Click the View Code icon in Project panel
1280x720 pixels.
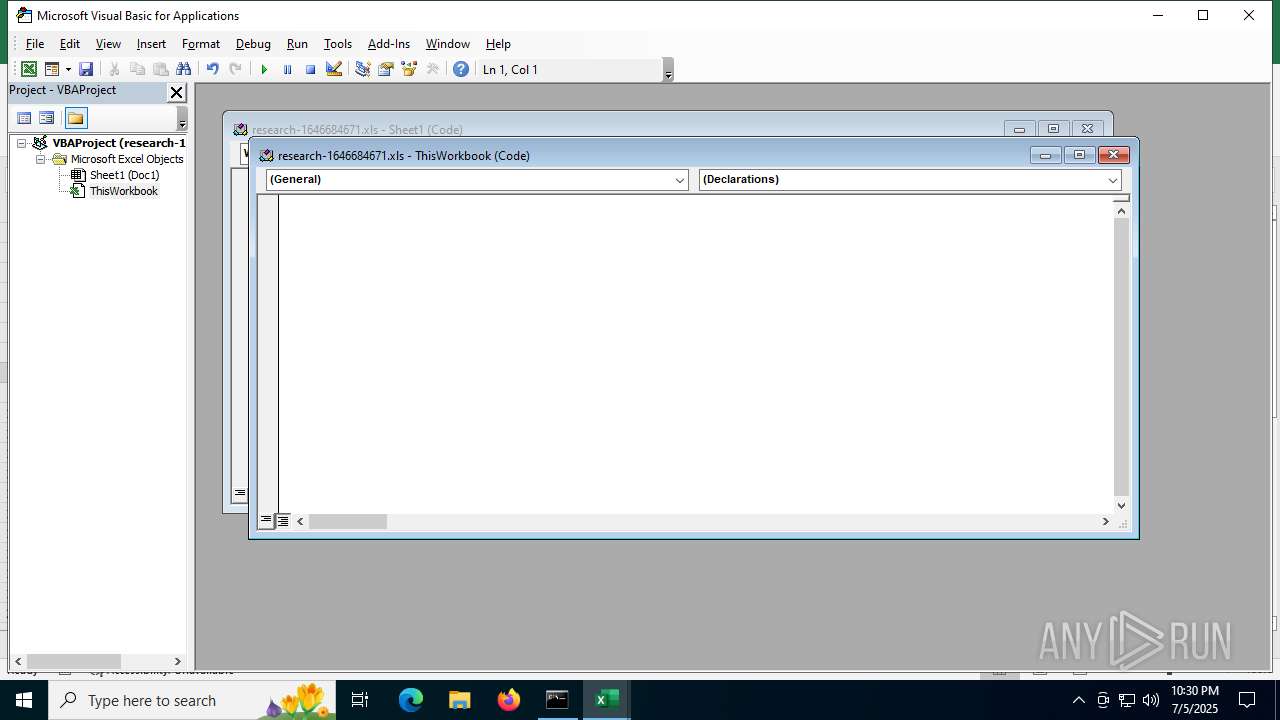(24, 118)
